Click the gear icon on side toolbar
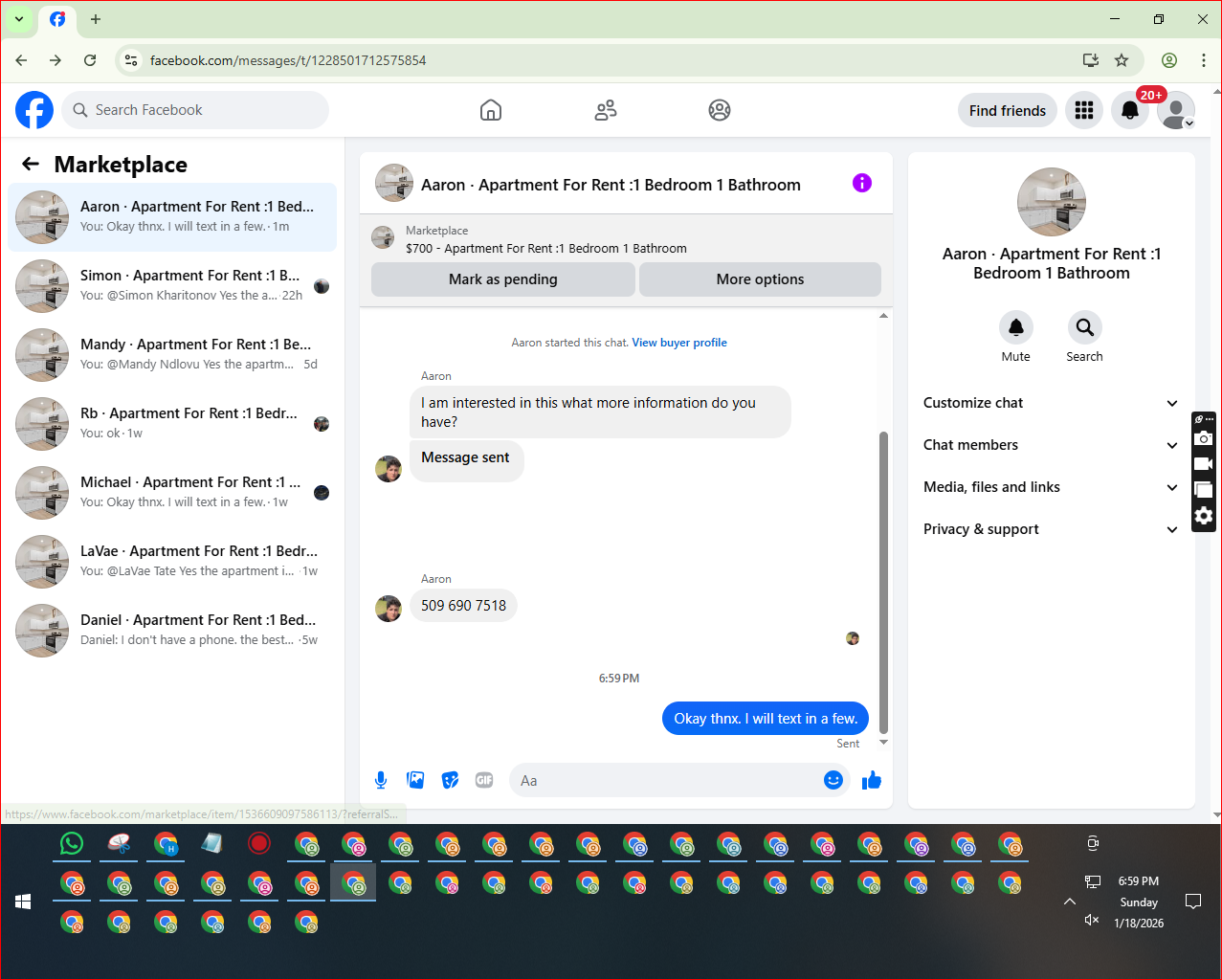The height and width of the screenshot is (980, 1222). (x=1204, y=516)
